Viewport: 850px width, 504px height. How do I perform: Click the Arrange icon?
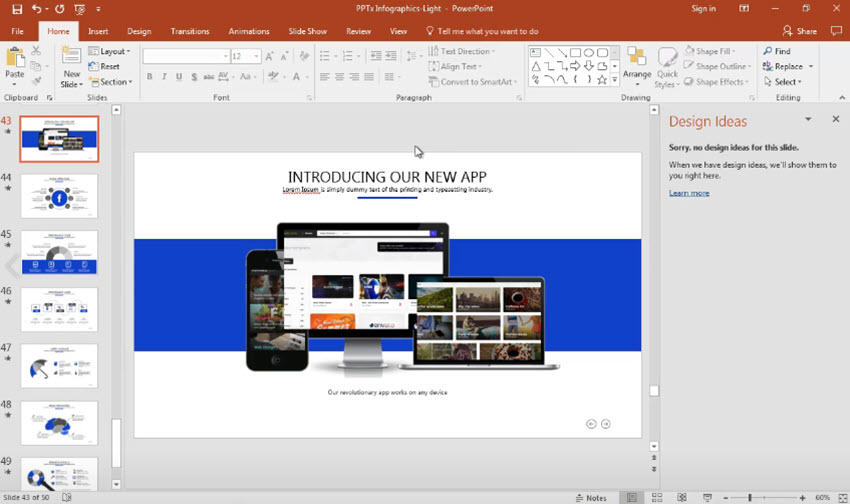coord(636,57)
